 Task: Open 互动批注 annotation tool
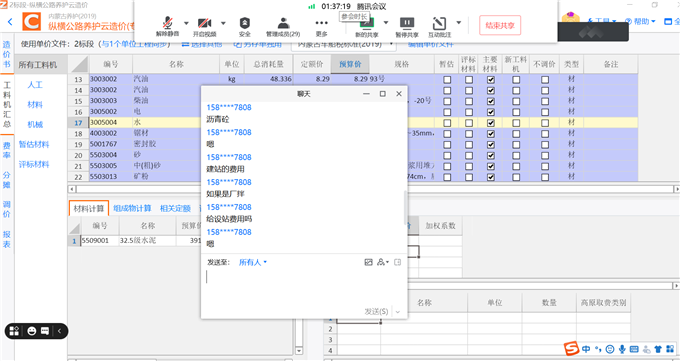tap(439, 26)
